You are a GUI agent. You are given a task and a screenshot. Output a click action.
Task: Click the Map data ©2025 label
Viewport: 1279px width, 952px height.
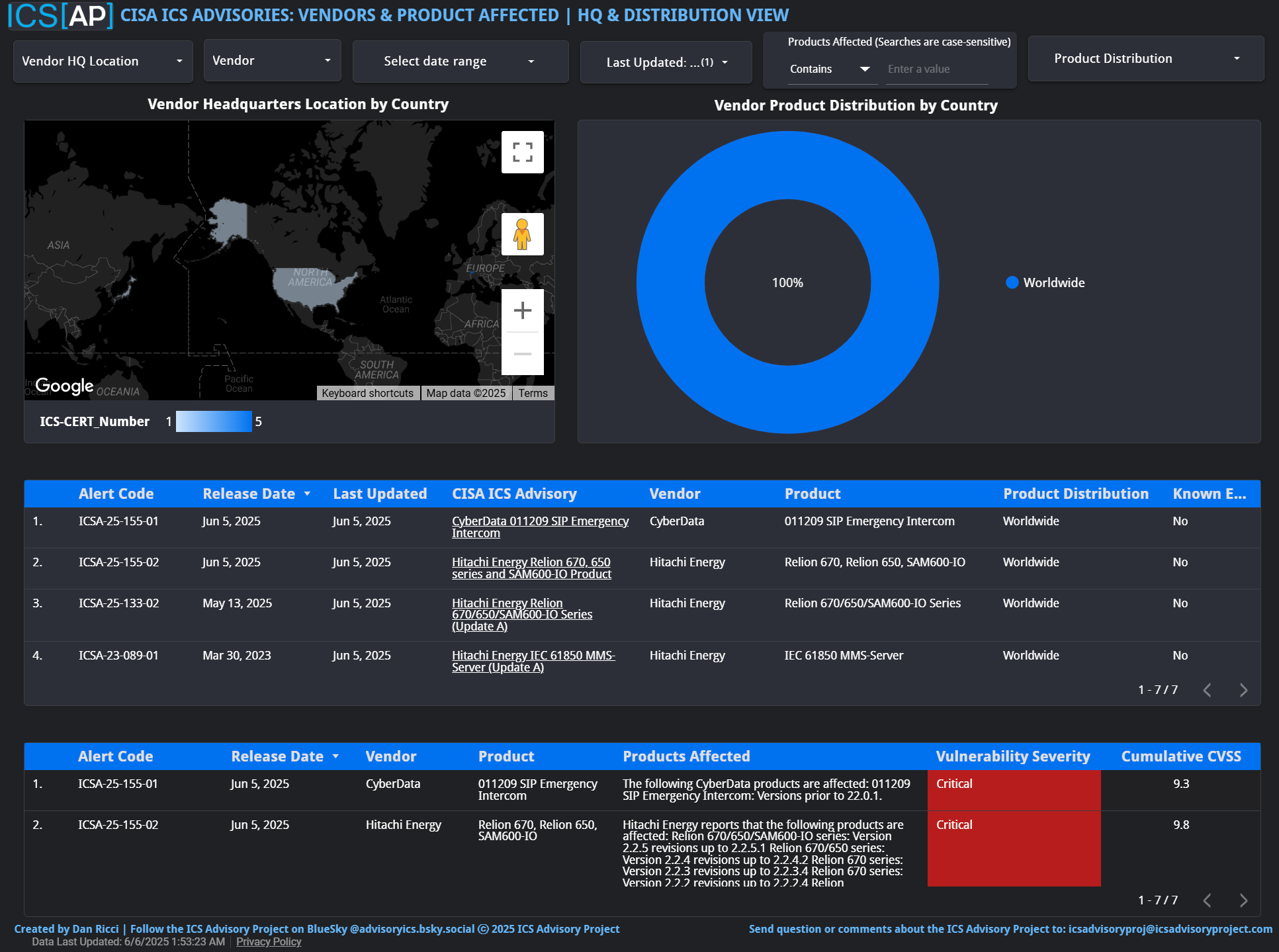466,393
